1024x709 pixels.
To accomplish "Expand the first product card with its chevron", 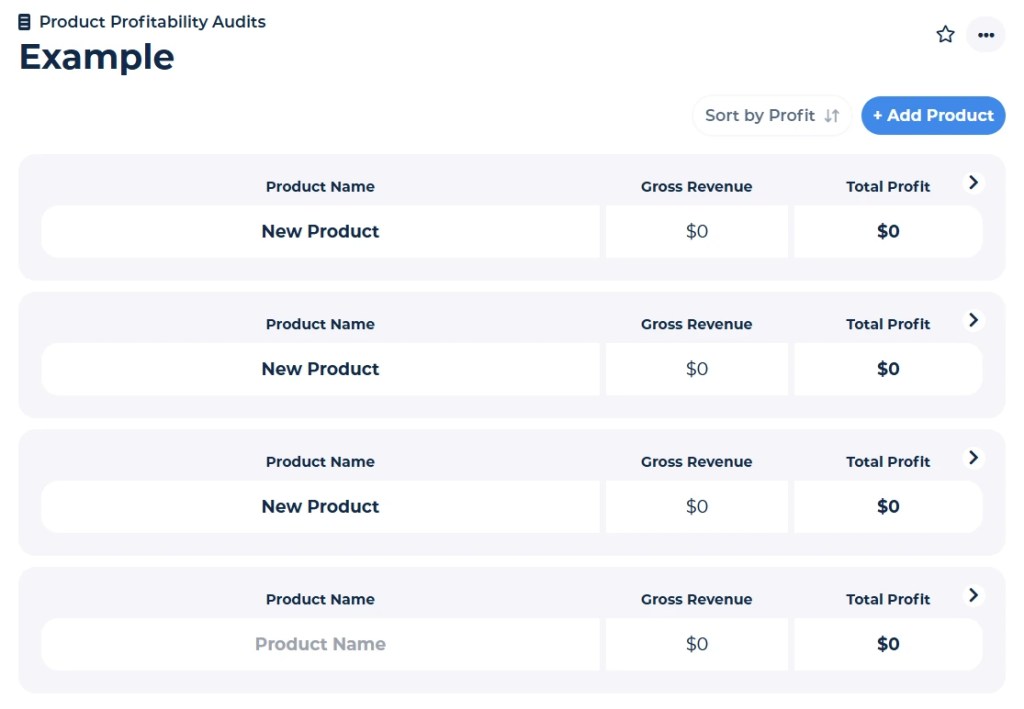I will click(x=973, y=183).
